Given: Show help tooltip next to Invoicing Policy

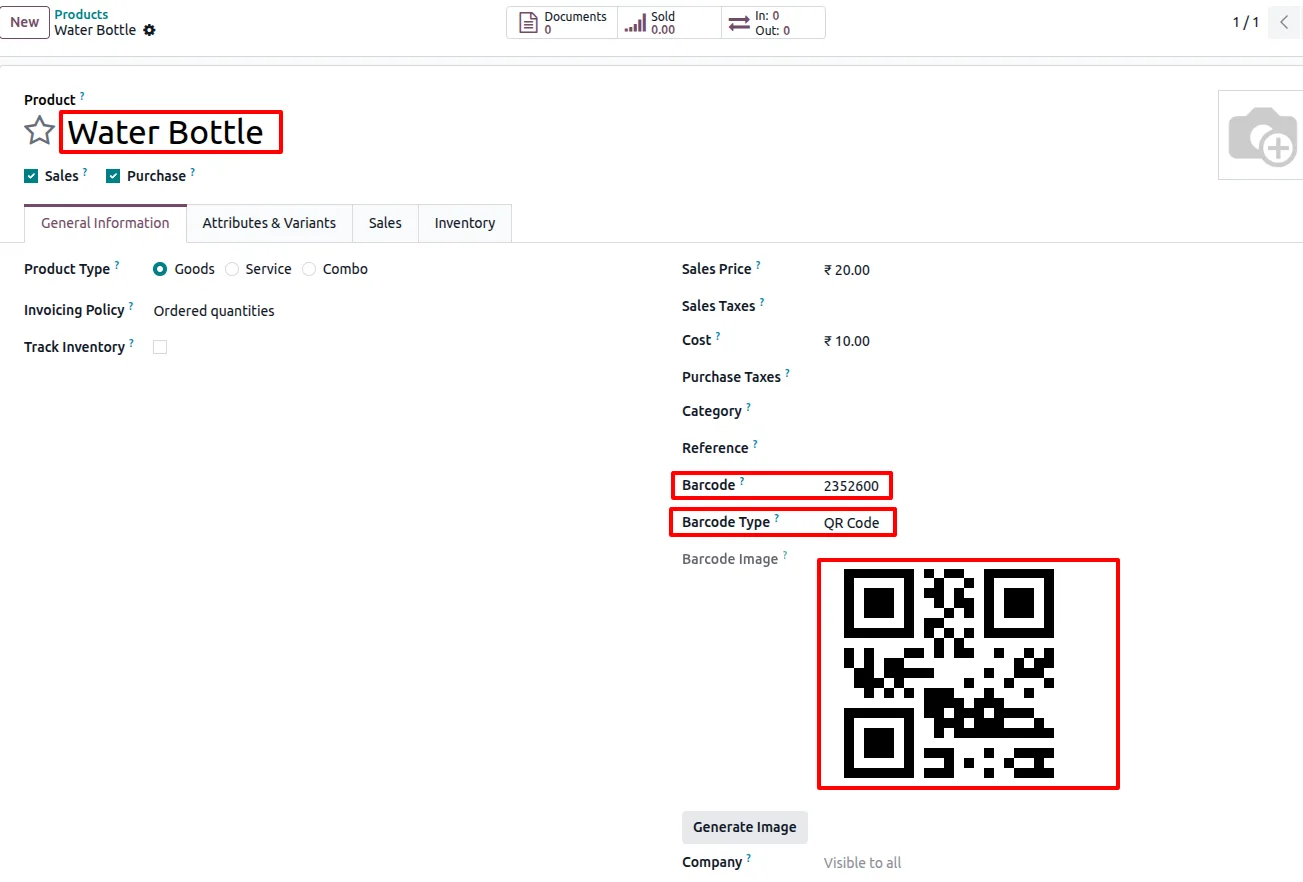Looking at the screenshot, I should pos(131,306).
